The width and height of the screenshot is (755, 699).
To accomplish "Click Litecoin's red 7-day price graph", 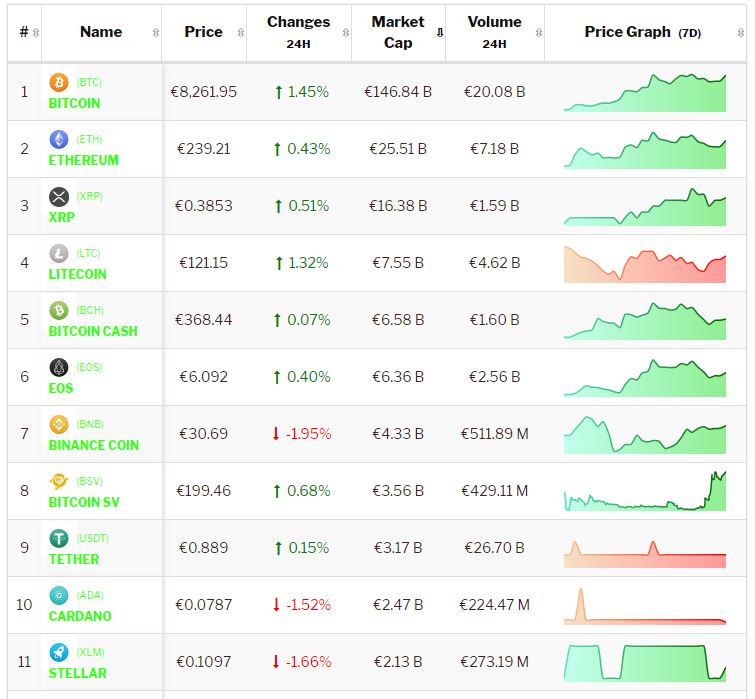I will (645, 264).
